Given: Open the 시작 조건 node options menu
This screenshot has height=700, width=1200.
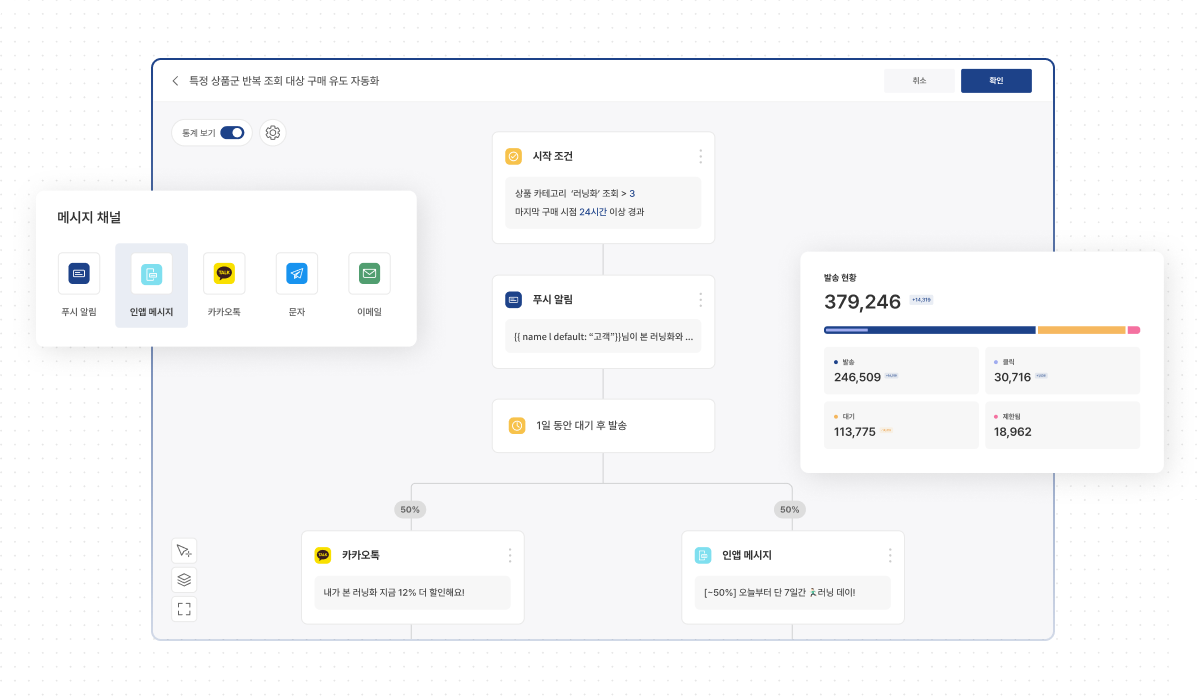Looking at the screenshot, I should coord(700,156).
